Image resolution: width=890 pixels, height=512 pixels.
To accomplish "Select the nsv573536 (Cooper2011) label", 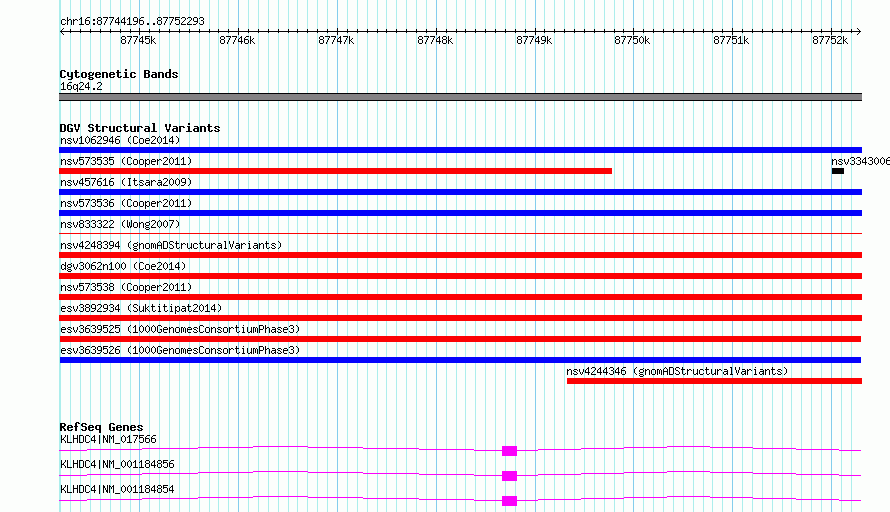I will pyautogui.click(x=126, y=203).
